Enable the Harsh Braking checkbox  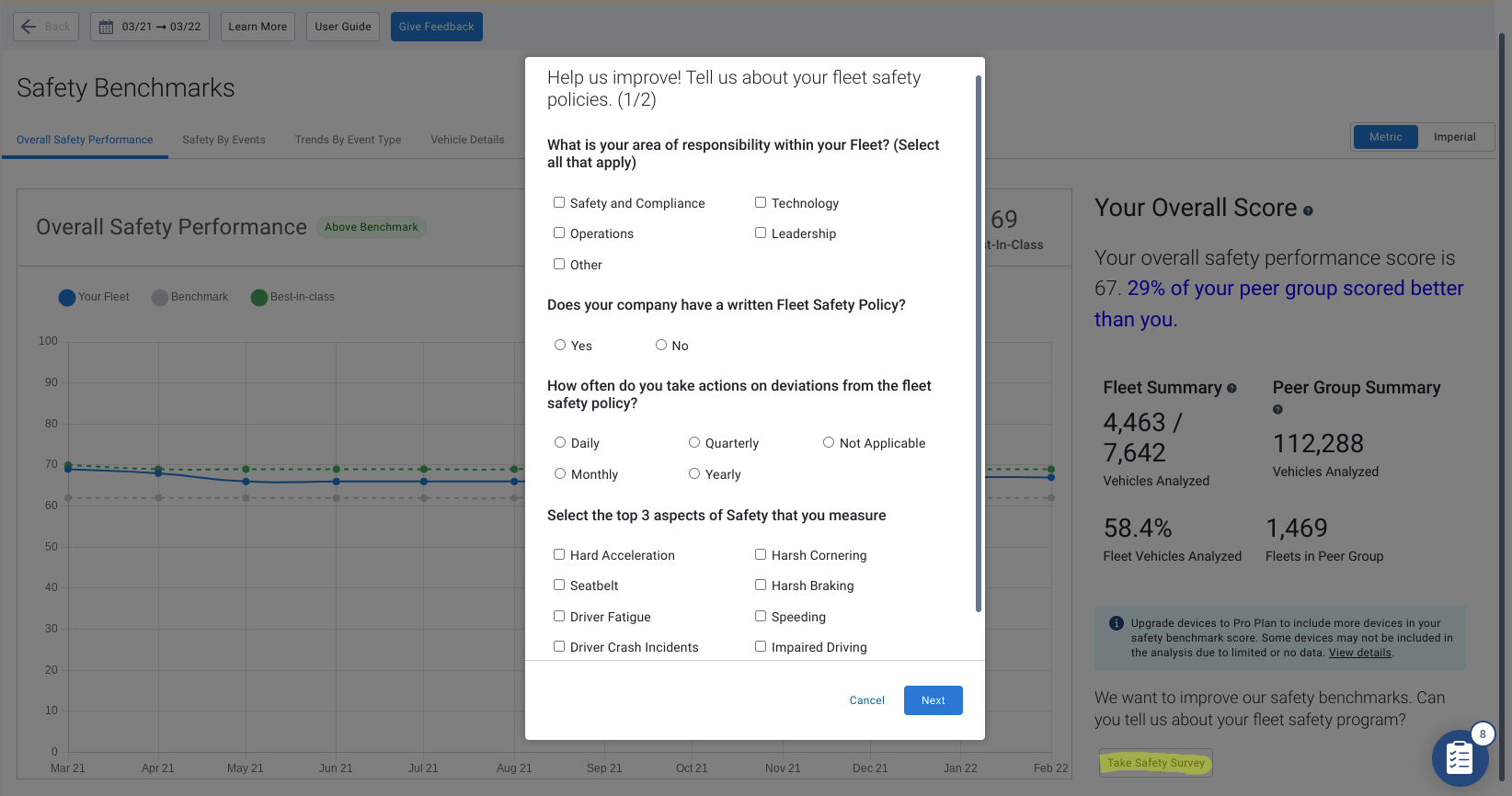click(x=761, y=585)
